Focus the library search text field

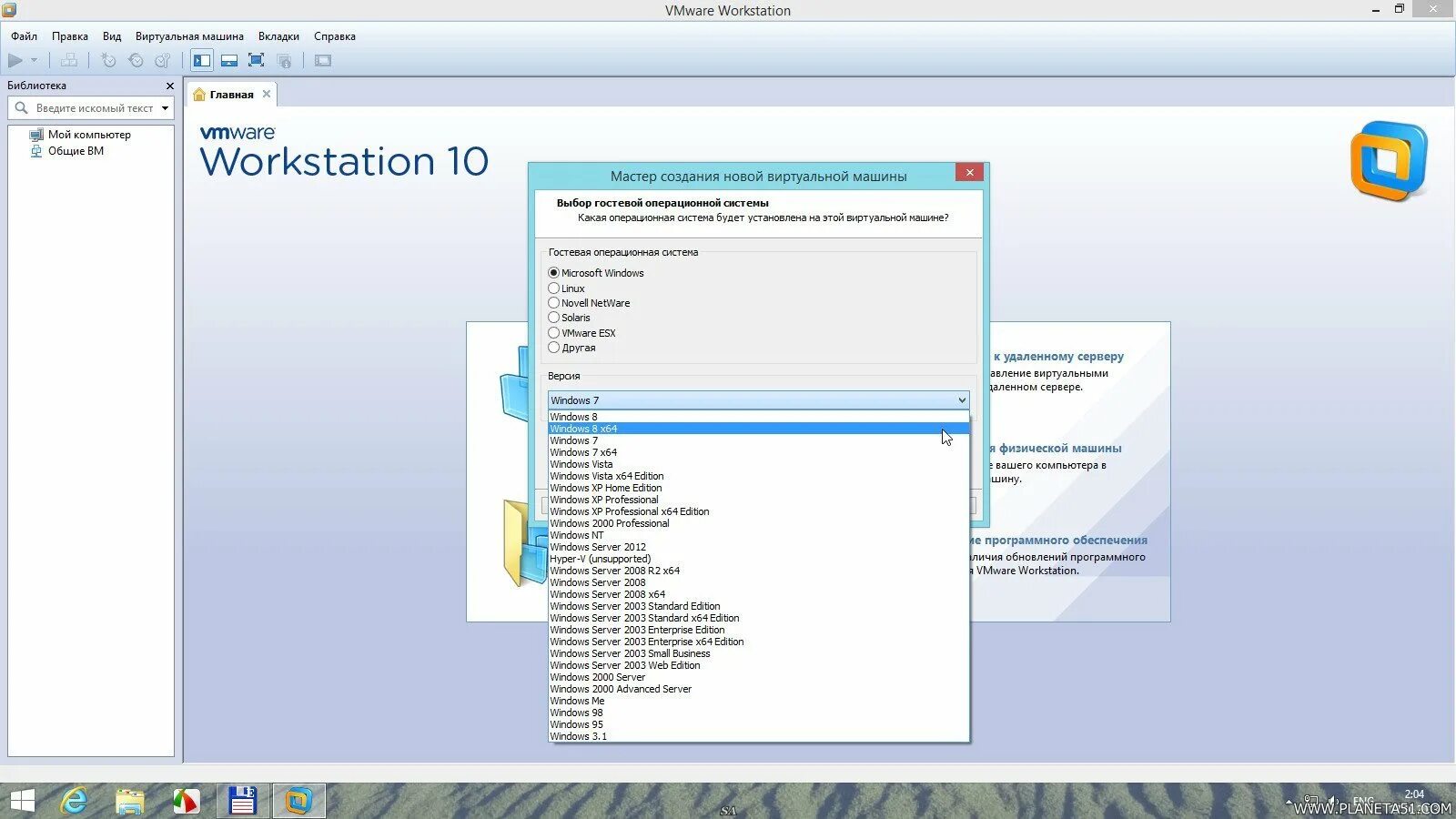point(95,108)
